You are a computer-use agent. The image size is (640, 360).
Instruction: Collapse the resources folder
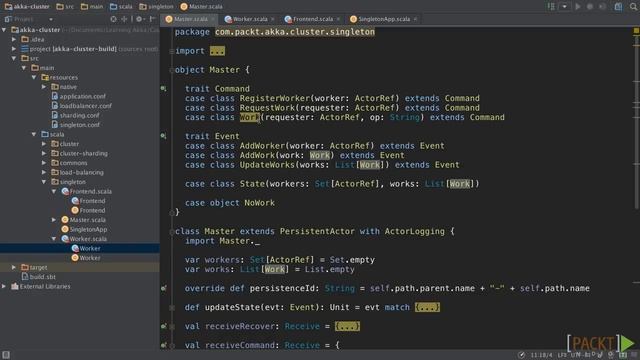pyautogui.click(x=34, y=77)
